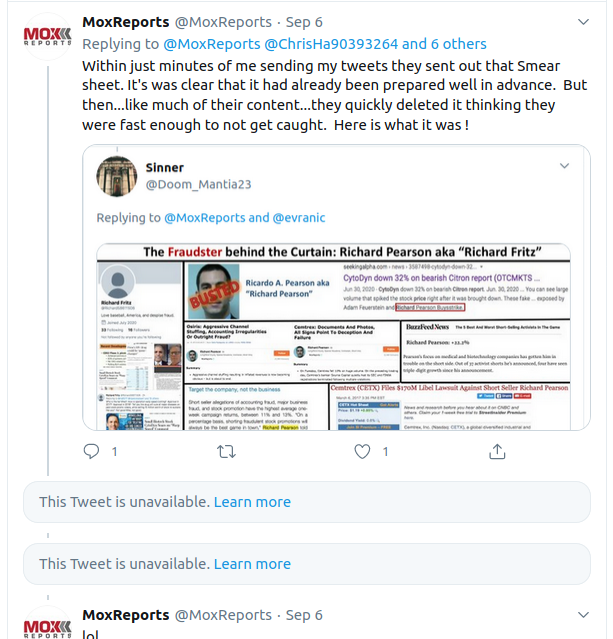Open the share upload icon
The image size is (613, 639).
497,452
